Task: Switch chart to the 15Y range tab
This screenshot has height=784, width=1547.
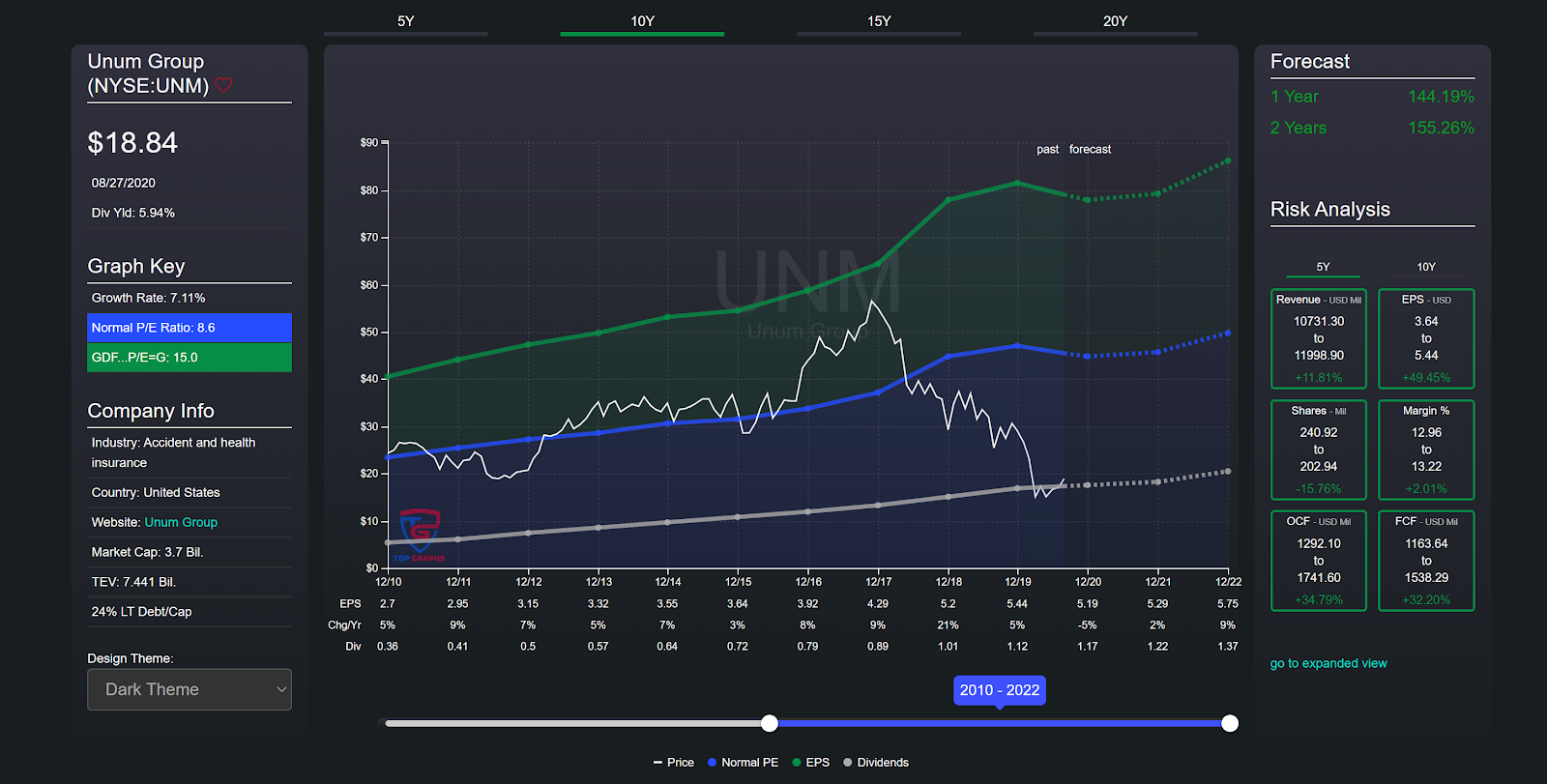Action: [x=879, y=22]
